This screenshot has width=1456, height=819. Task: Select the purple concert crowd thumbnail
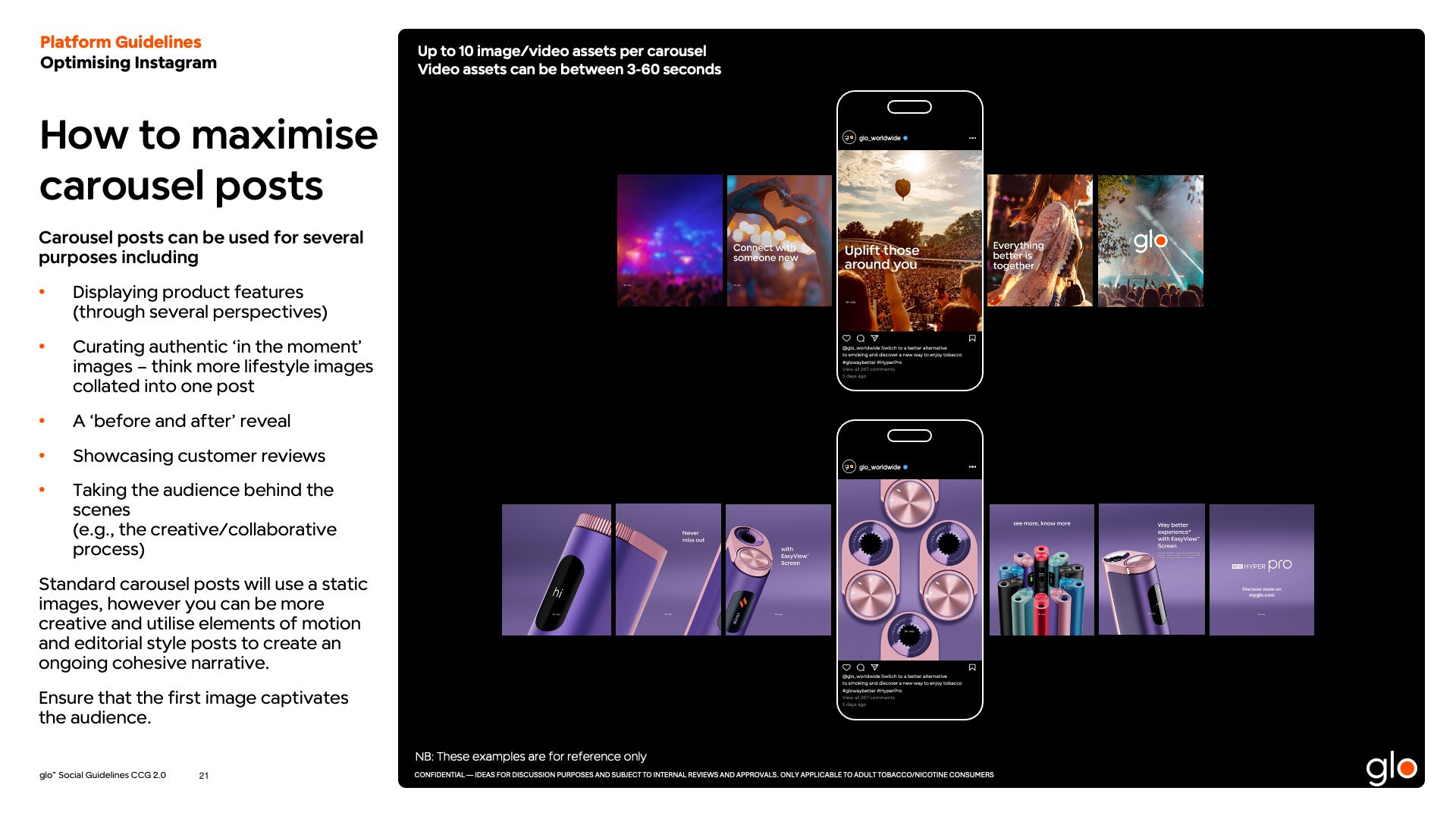[670, 241]
